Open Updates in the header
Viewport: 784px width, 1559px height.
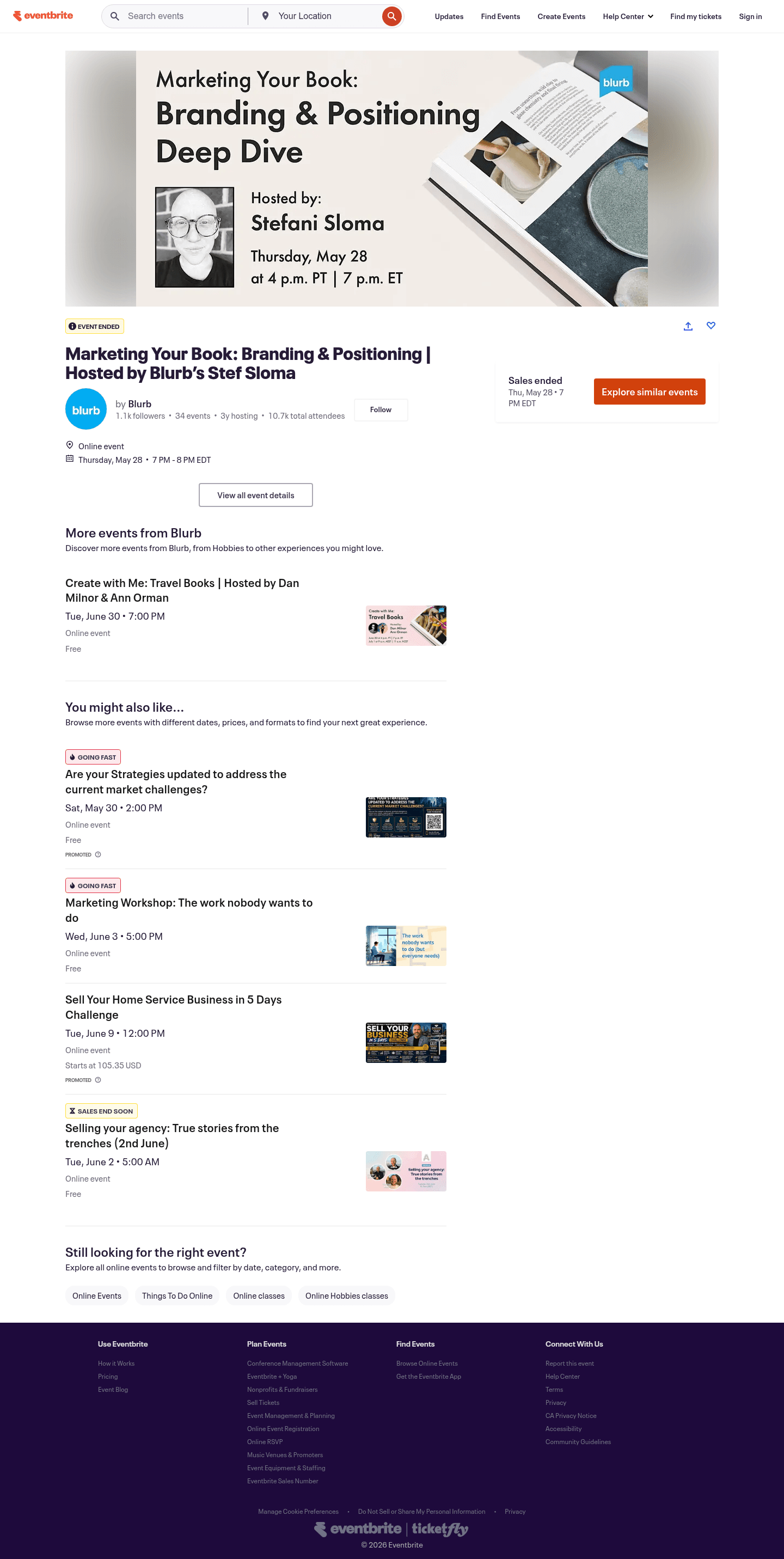[449, 16]
